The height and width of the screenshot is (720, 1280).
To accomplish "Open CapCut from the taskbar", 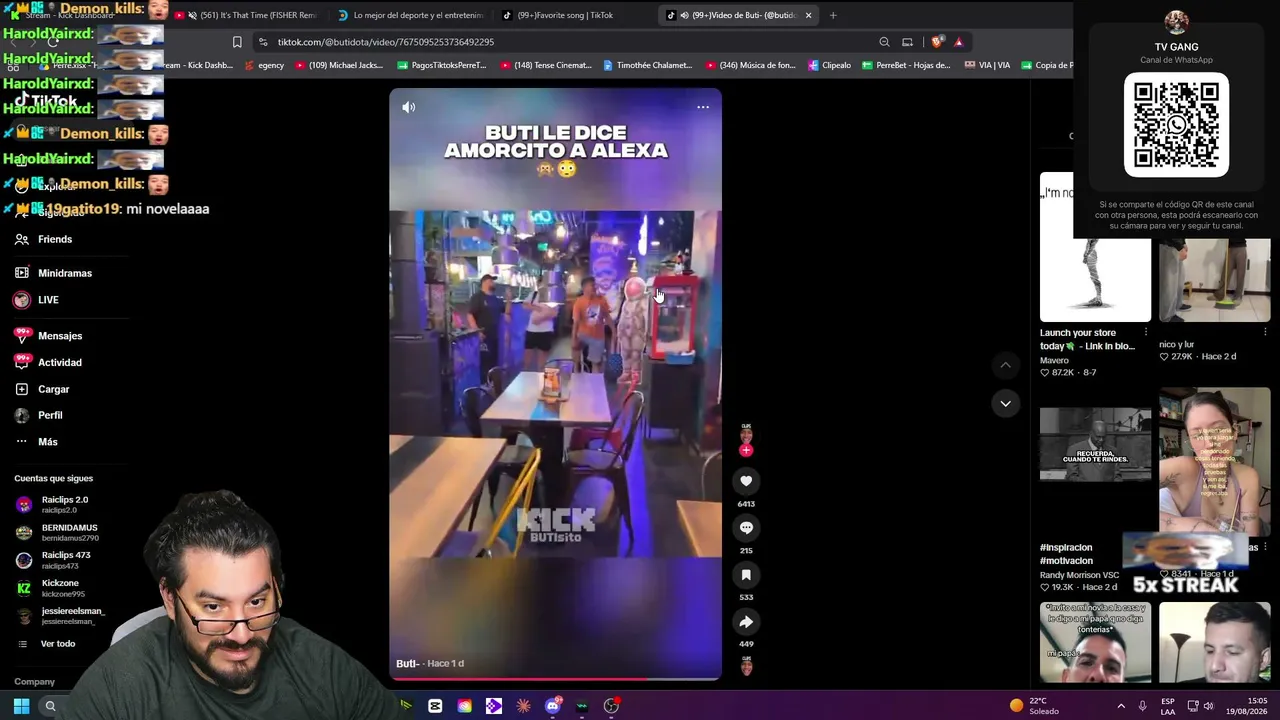I will (435, 706).
